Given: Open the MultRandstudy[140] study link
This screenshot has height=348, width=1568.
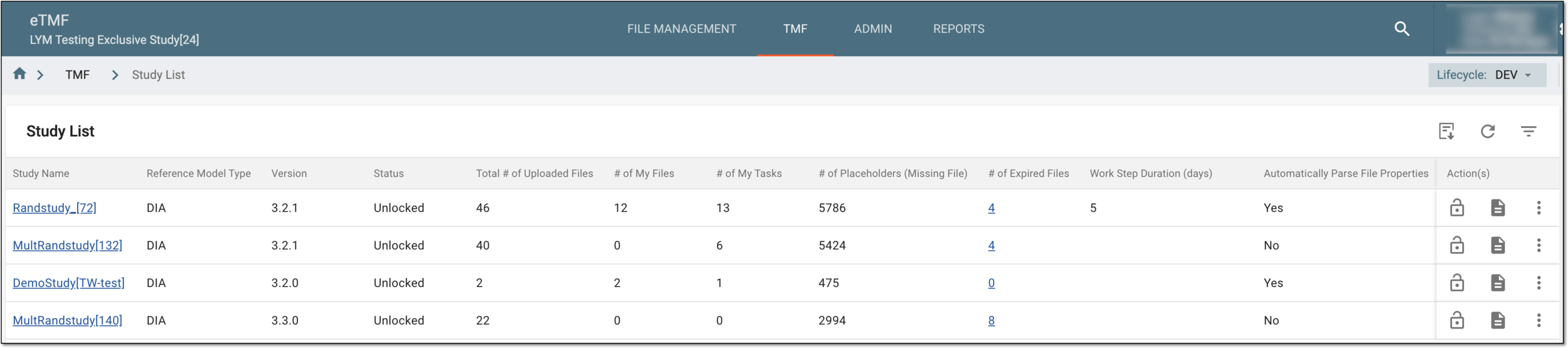Looking at the screenshot, I should [67, 321].
